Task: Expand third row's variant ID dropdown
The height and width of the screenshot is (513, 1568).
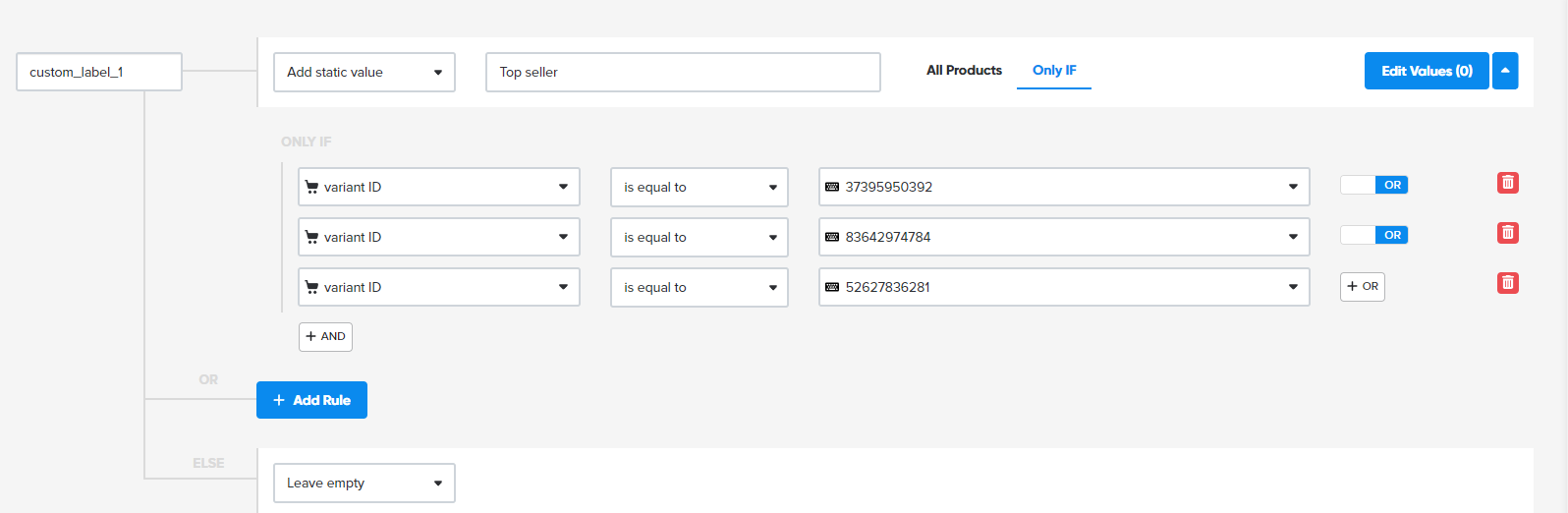Action: [438, 287]
